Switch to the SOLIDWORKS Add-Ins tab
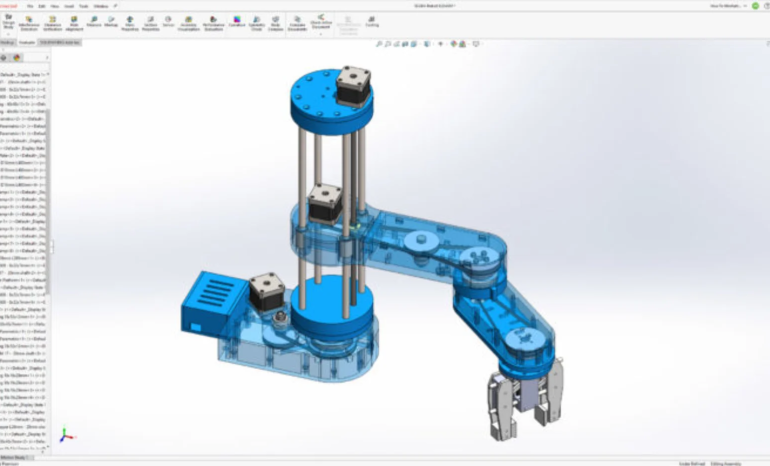Image resolution: width=770 pixels, height=466 pixels. click(x=62, y=43)
